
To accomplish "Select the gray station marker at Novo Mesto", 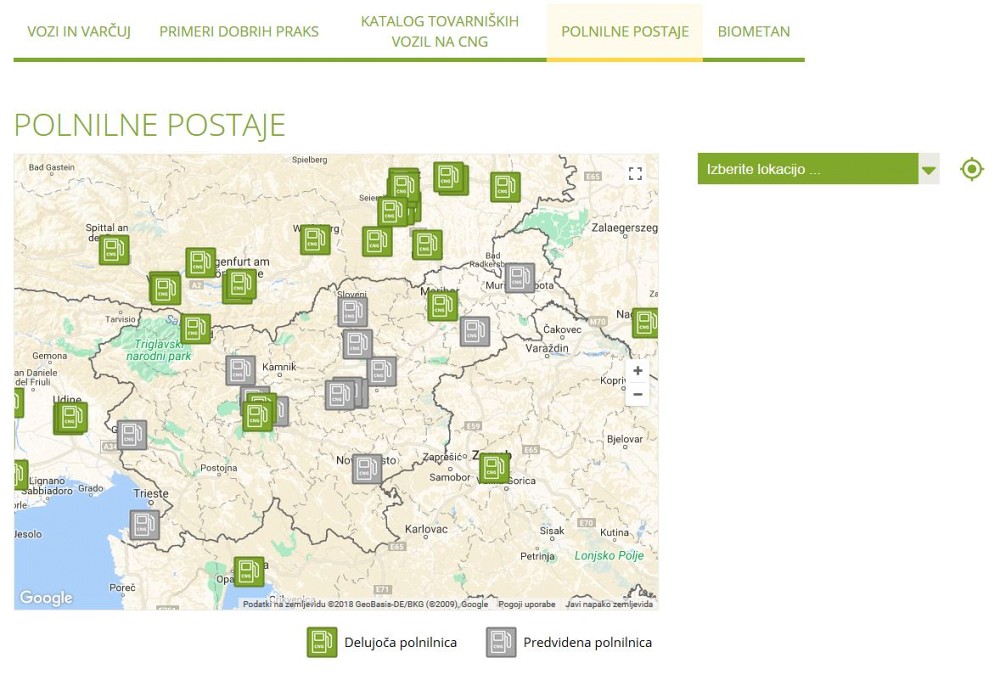I will click(367, 469).
